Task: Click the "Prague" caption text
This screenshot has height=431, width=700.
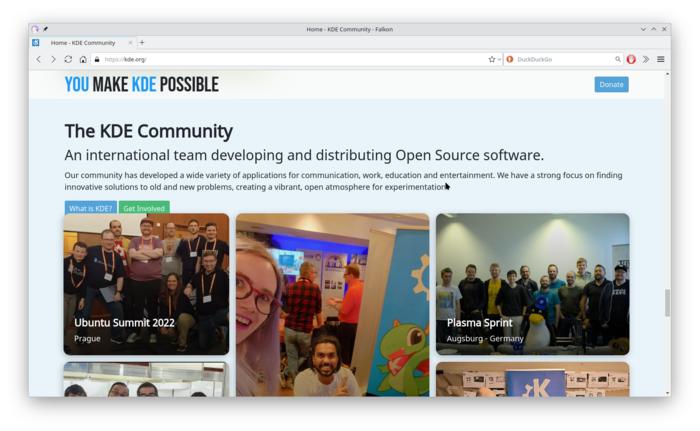Action: click(x=87, y=339)
